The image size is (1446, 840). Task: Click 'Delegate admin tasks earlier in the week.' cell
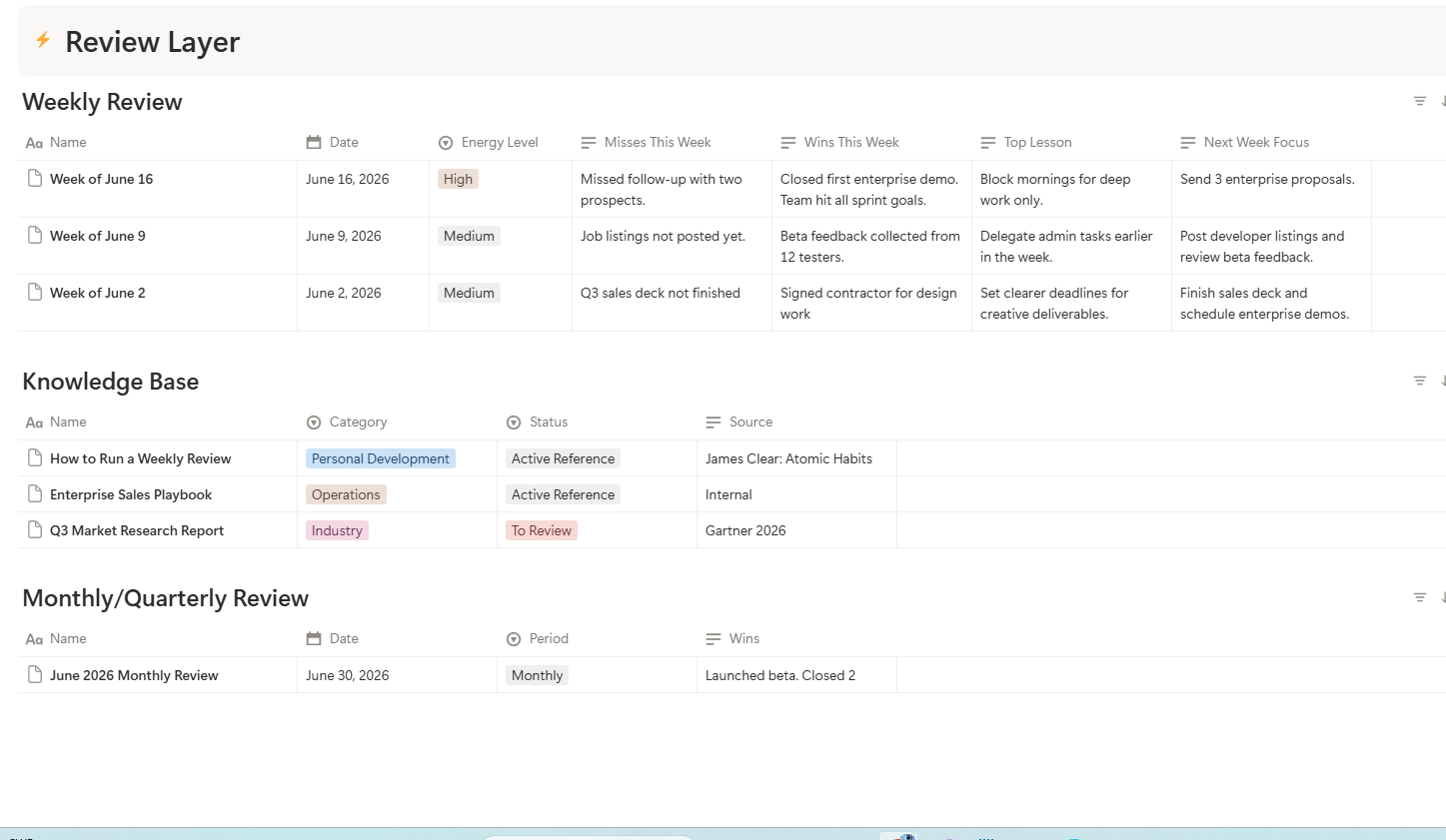click(1071, 246)
